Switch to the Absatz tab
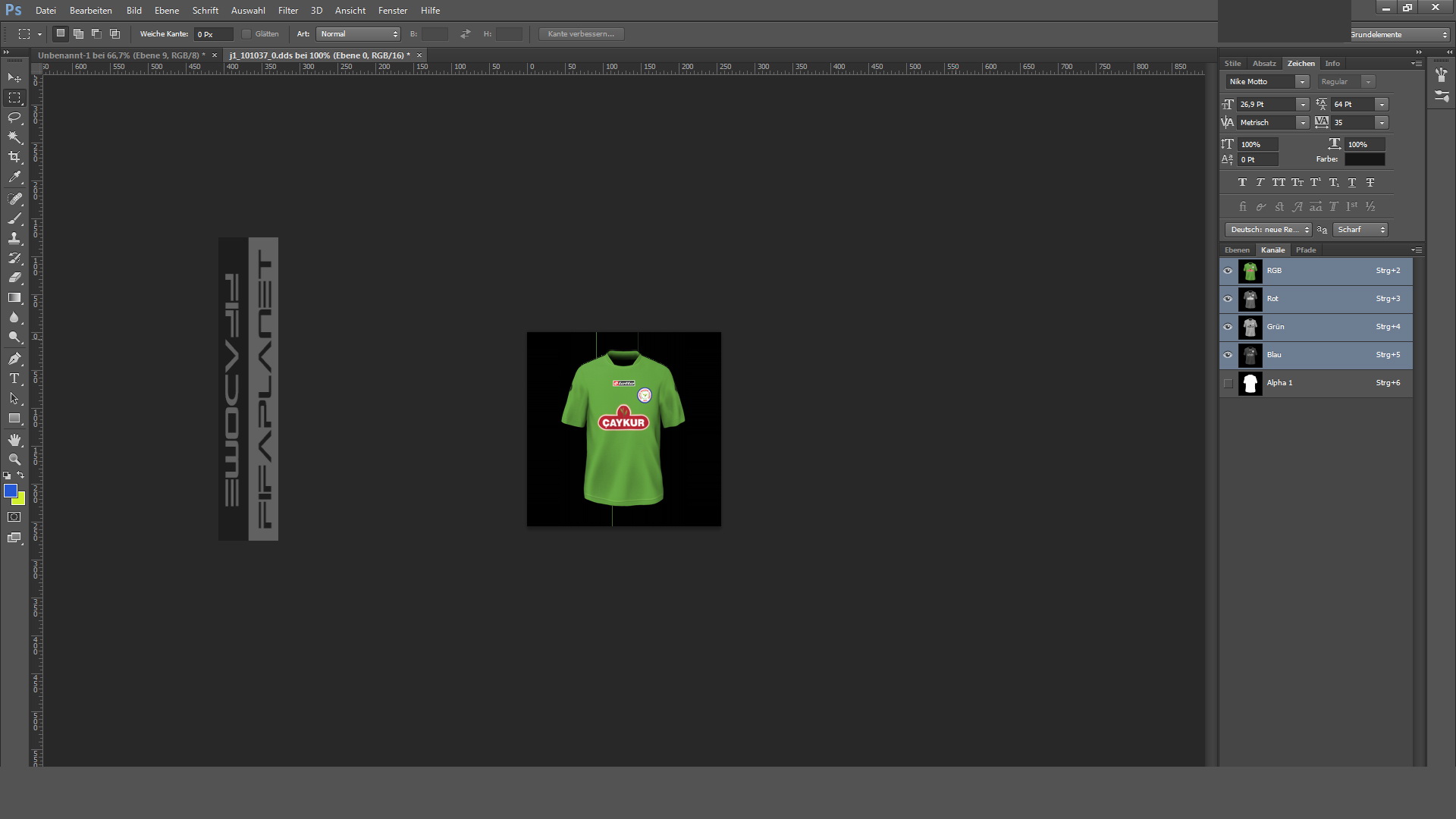Image resolution: width=1456 pixels, height=819 pixels. coord(1264,64)
